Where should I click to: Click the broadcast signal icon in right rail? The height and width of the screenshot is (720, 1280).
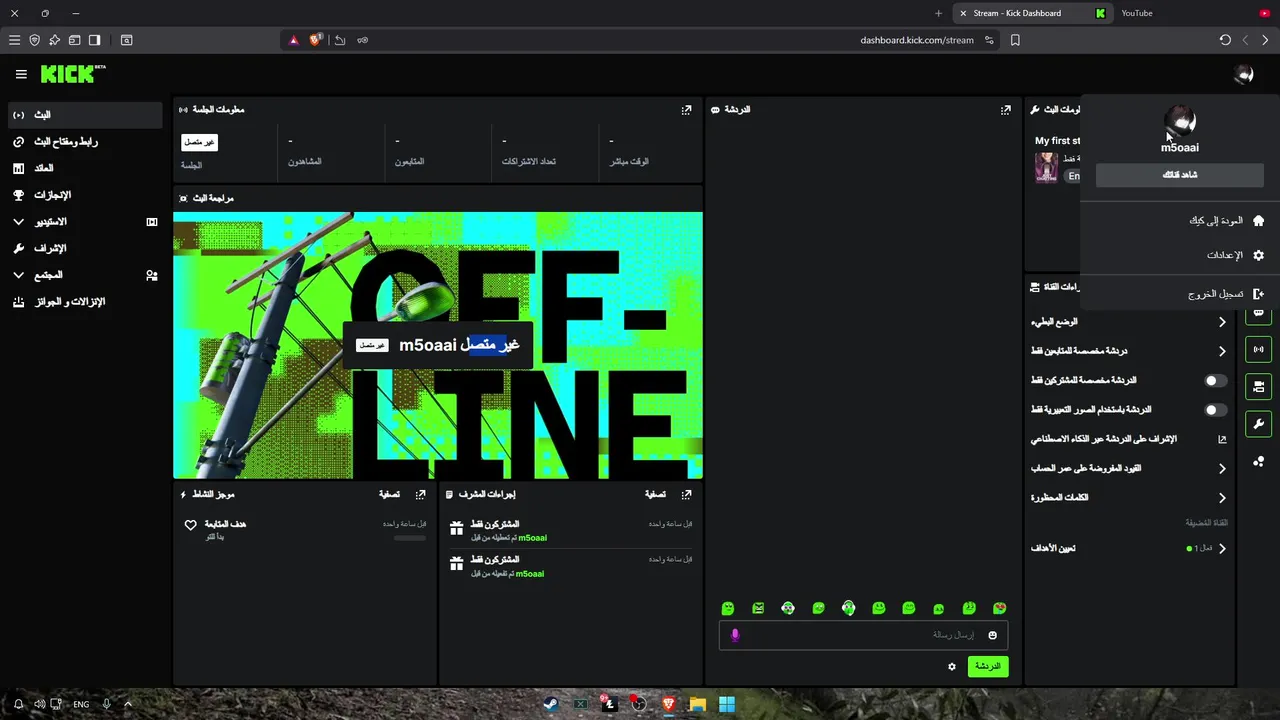(1258, 349)
